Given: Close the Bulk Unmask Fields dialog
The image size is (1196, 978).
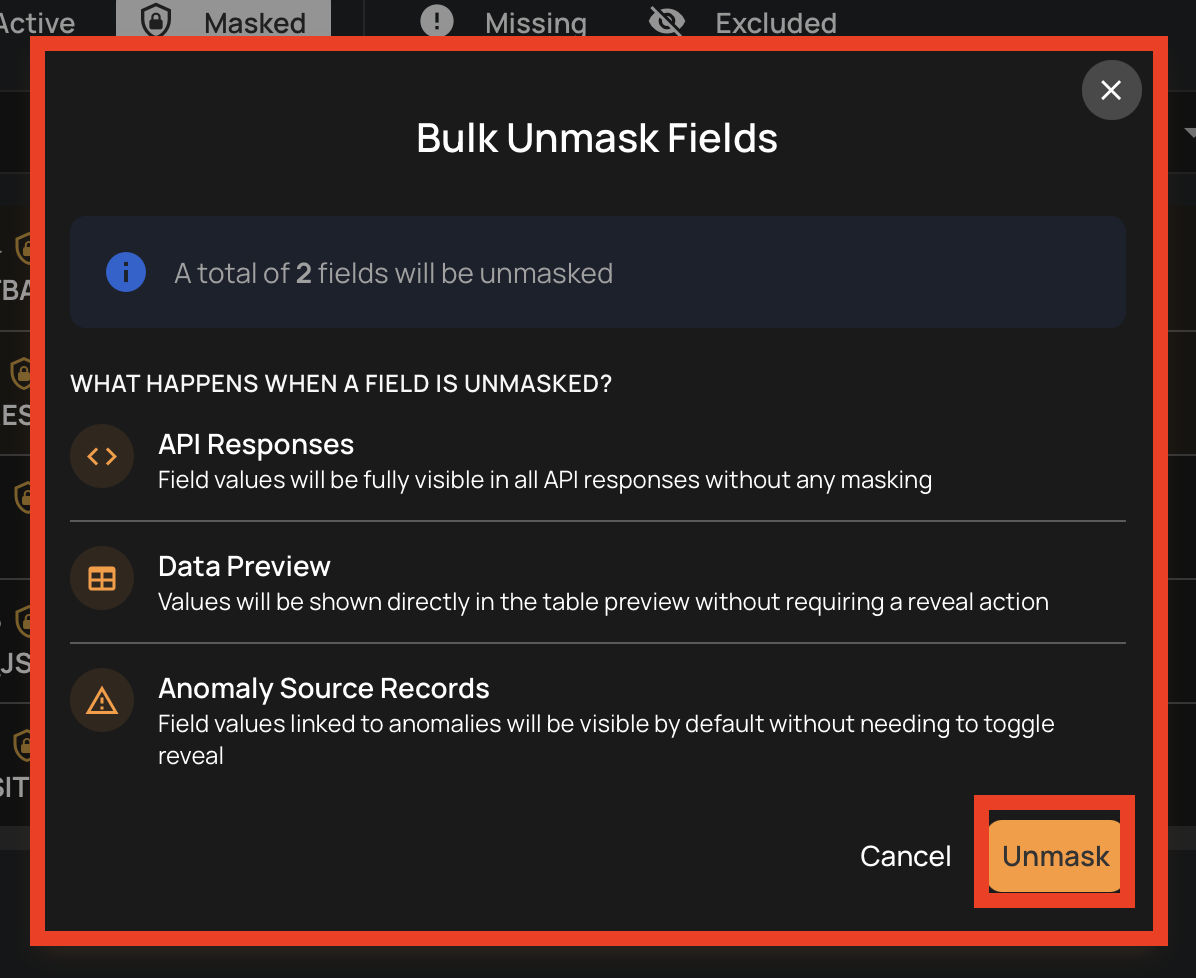Looking at the screenshot, I should click(x=1111, y=90).
